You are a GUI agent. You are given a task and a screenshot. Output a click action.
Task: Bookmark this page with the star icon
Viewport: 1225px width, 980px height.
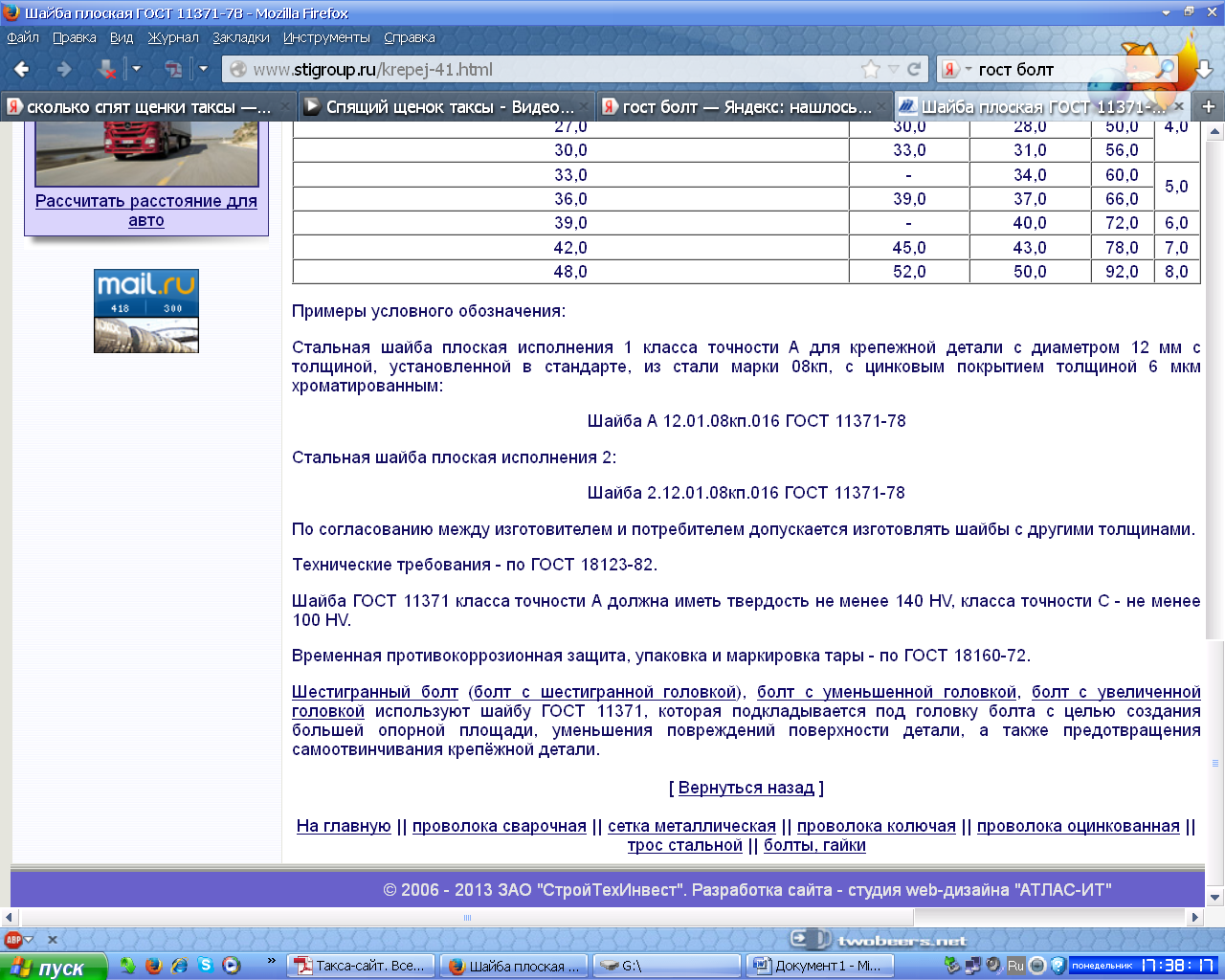click(871, 69)
